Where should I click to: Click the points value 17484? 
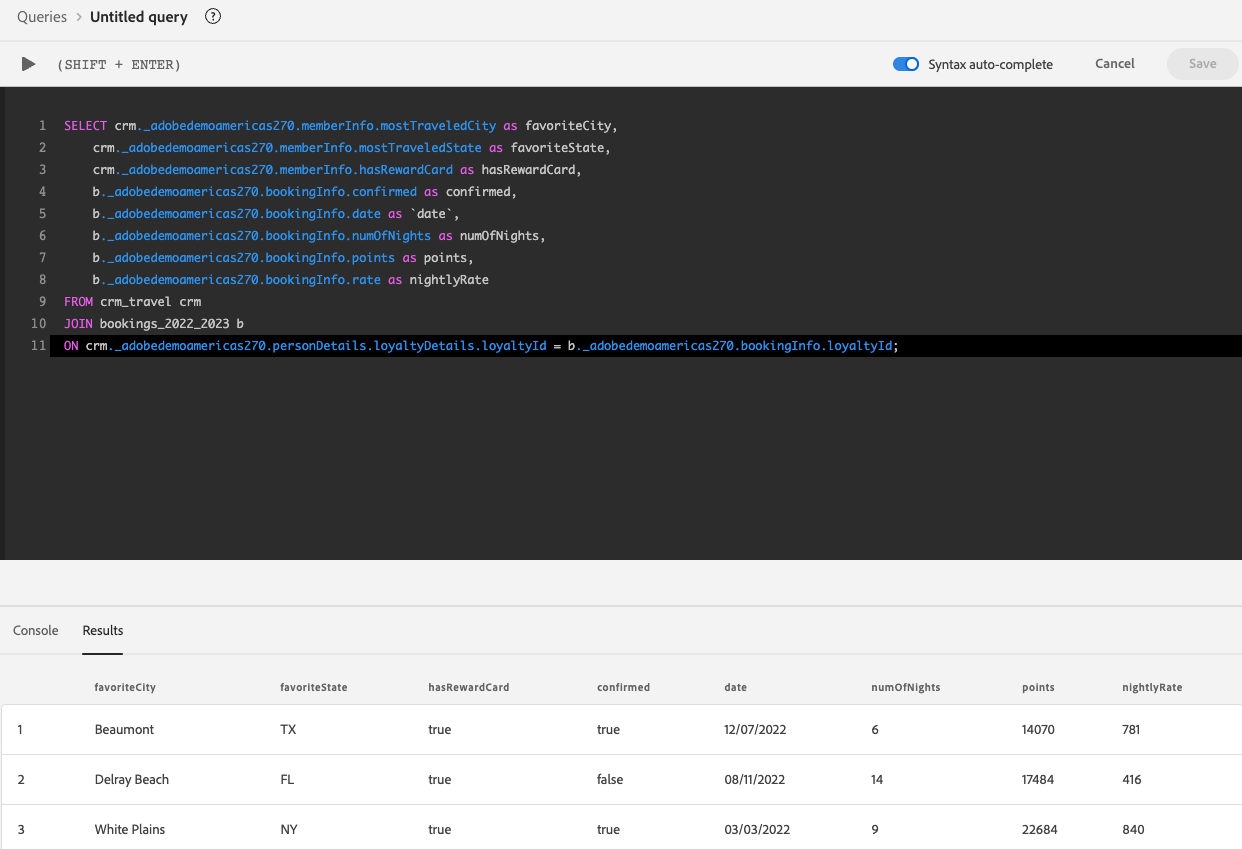(1038, 780)
